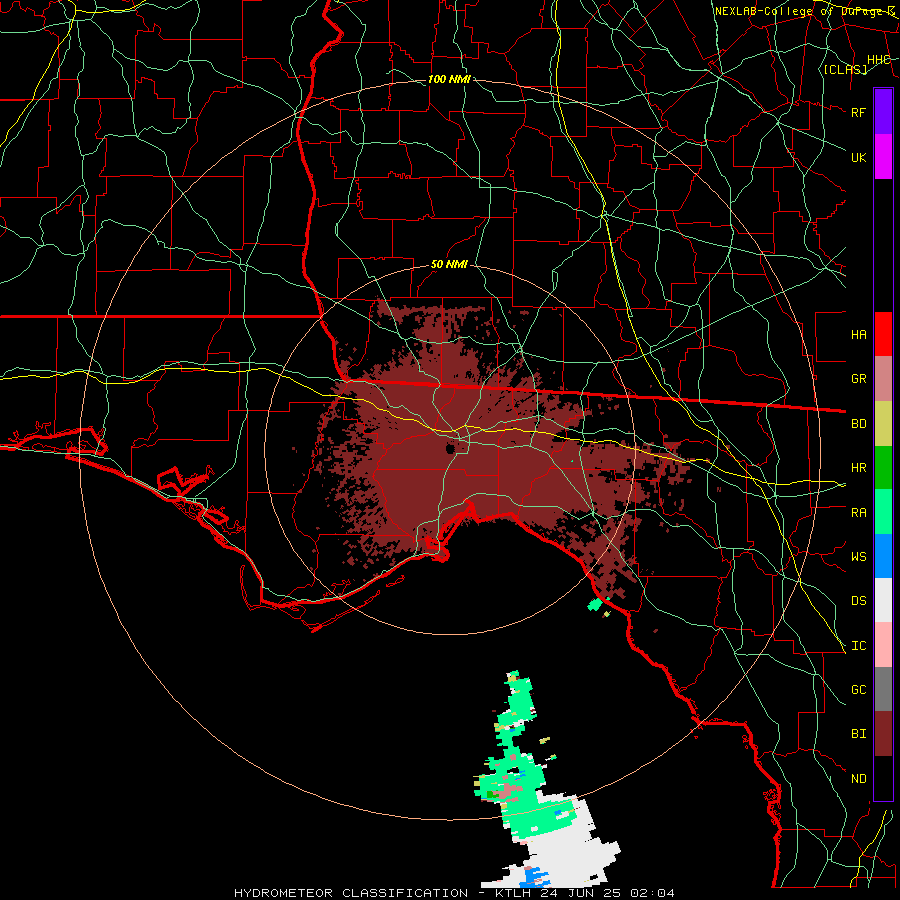Click the magenta UK legend swatch
The height and width of the screenshot is (900, 900).
tap(883, 157)
